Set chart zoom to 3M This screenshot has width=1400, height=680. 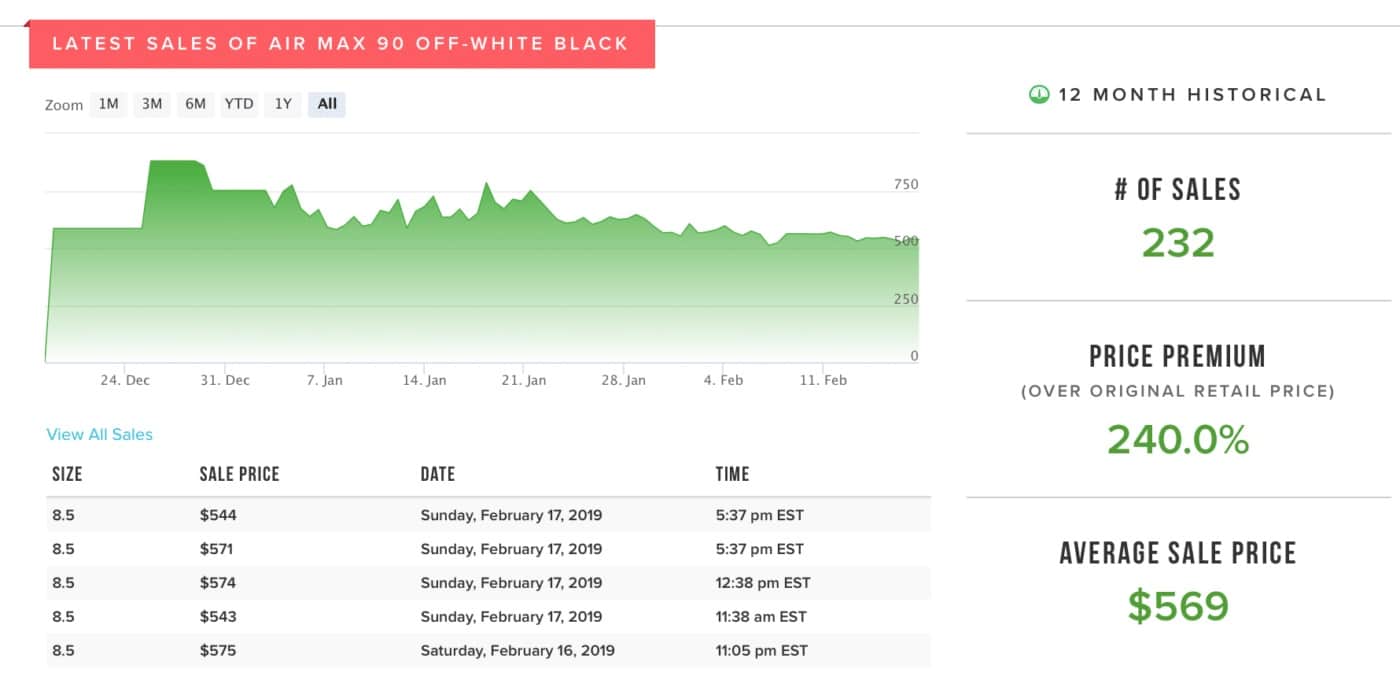pos(152,104)
